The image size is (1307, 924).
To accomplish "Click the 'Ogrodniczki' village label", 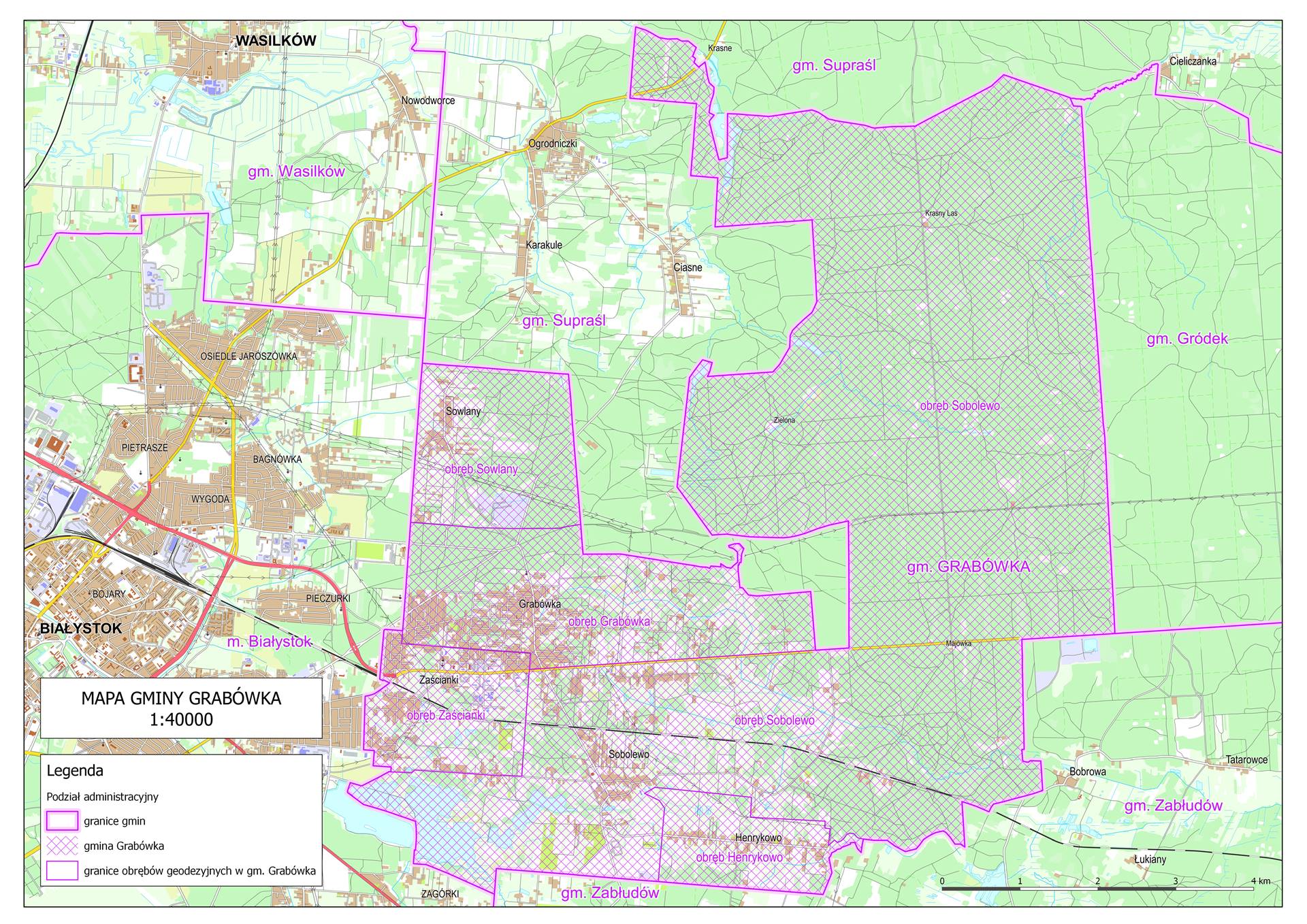I will [553, 144].
